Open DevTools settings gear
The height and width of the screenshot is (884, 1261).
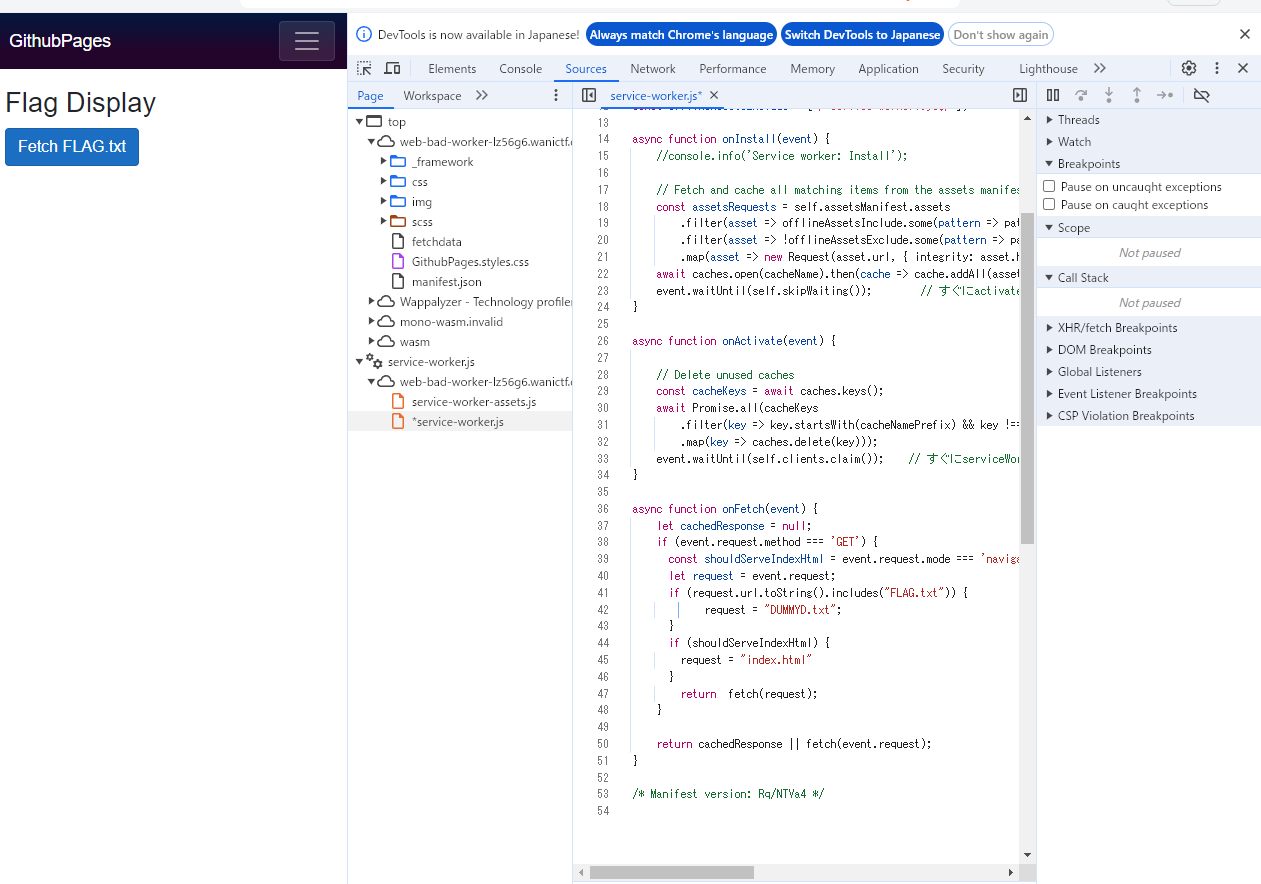click(1188, 69)
